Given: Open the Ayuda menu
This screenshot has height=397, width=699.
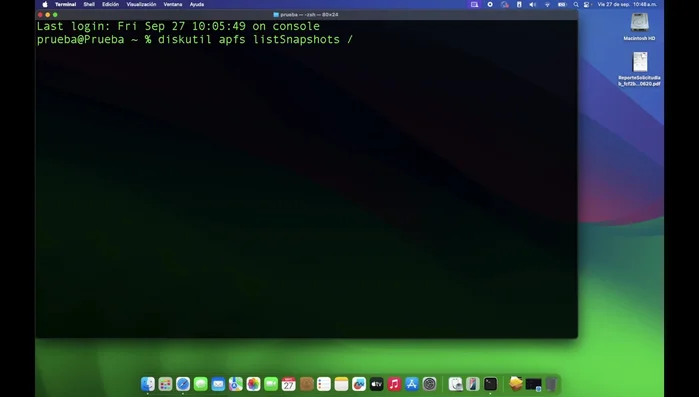Looking at the screenshot, I should 197,4.
